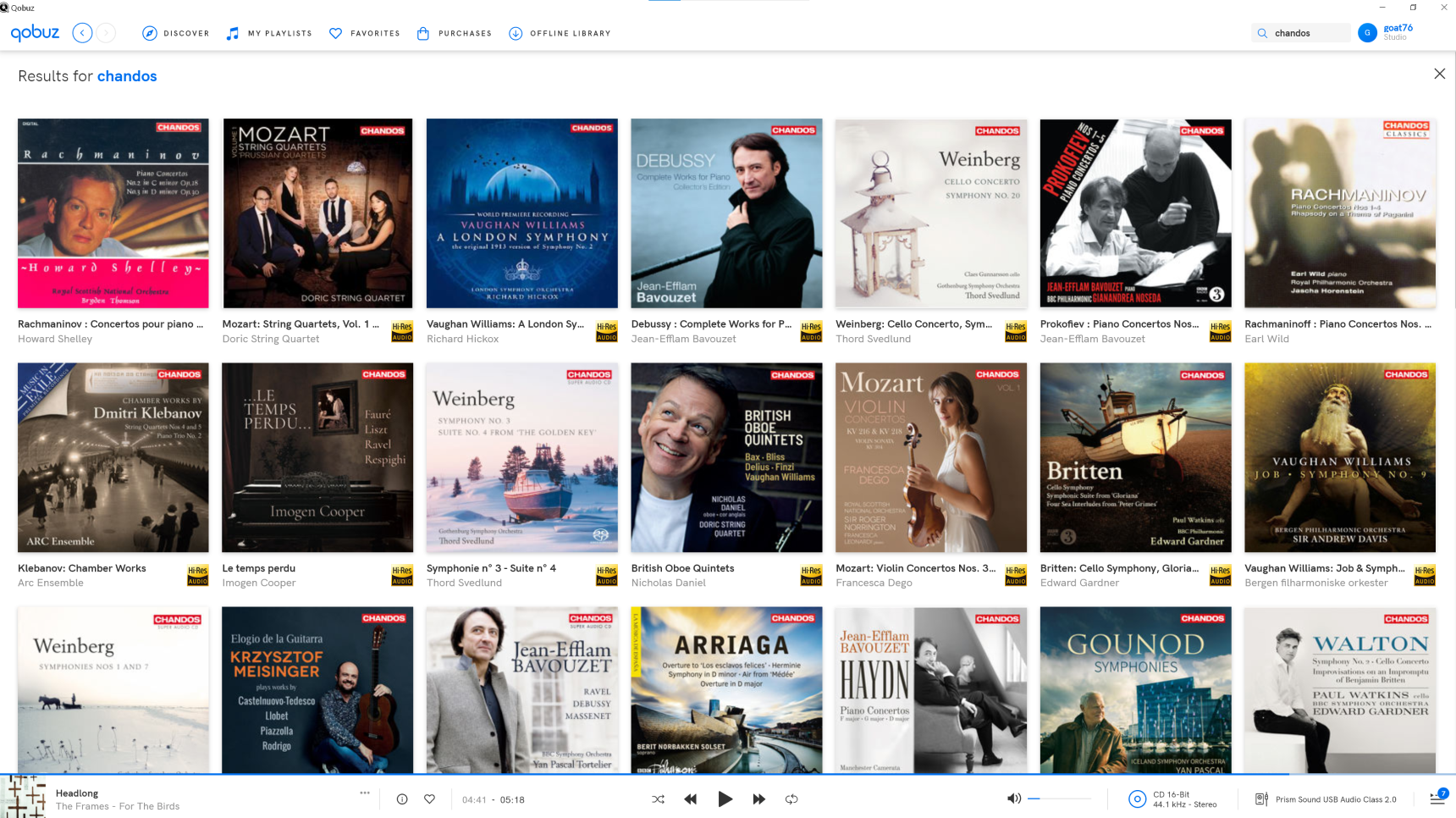This screenshot has height=818, width=1456.
Task: Open the Offline Library
Action: [x=560, y=33]
